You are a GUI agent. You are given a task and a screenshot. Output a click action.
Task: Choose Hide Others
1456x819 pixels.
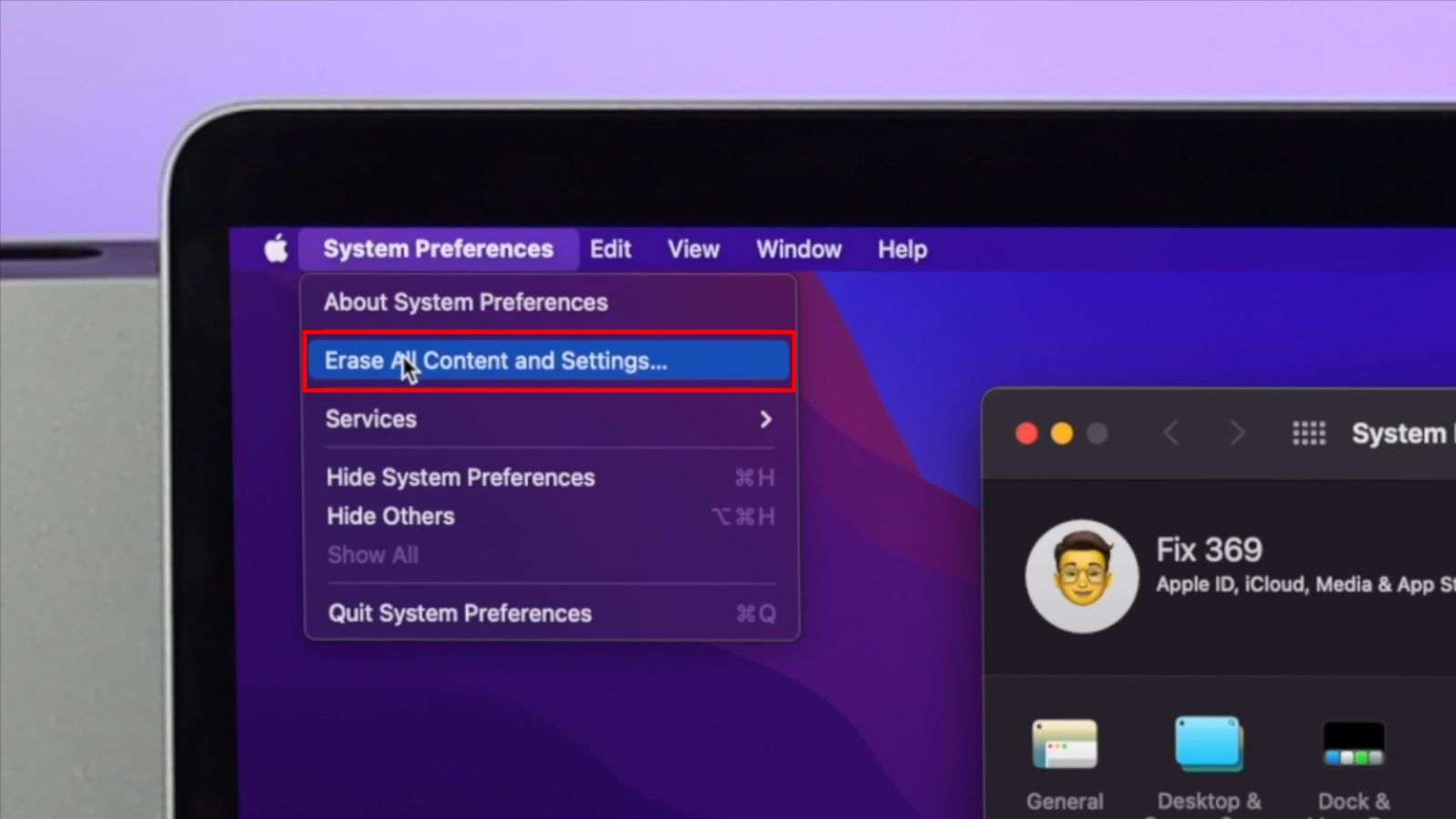coord(550,516)
